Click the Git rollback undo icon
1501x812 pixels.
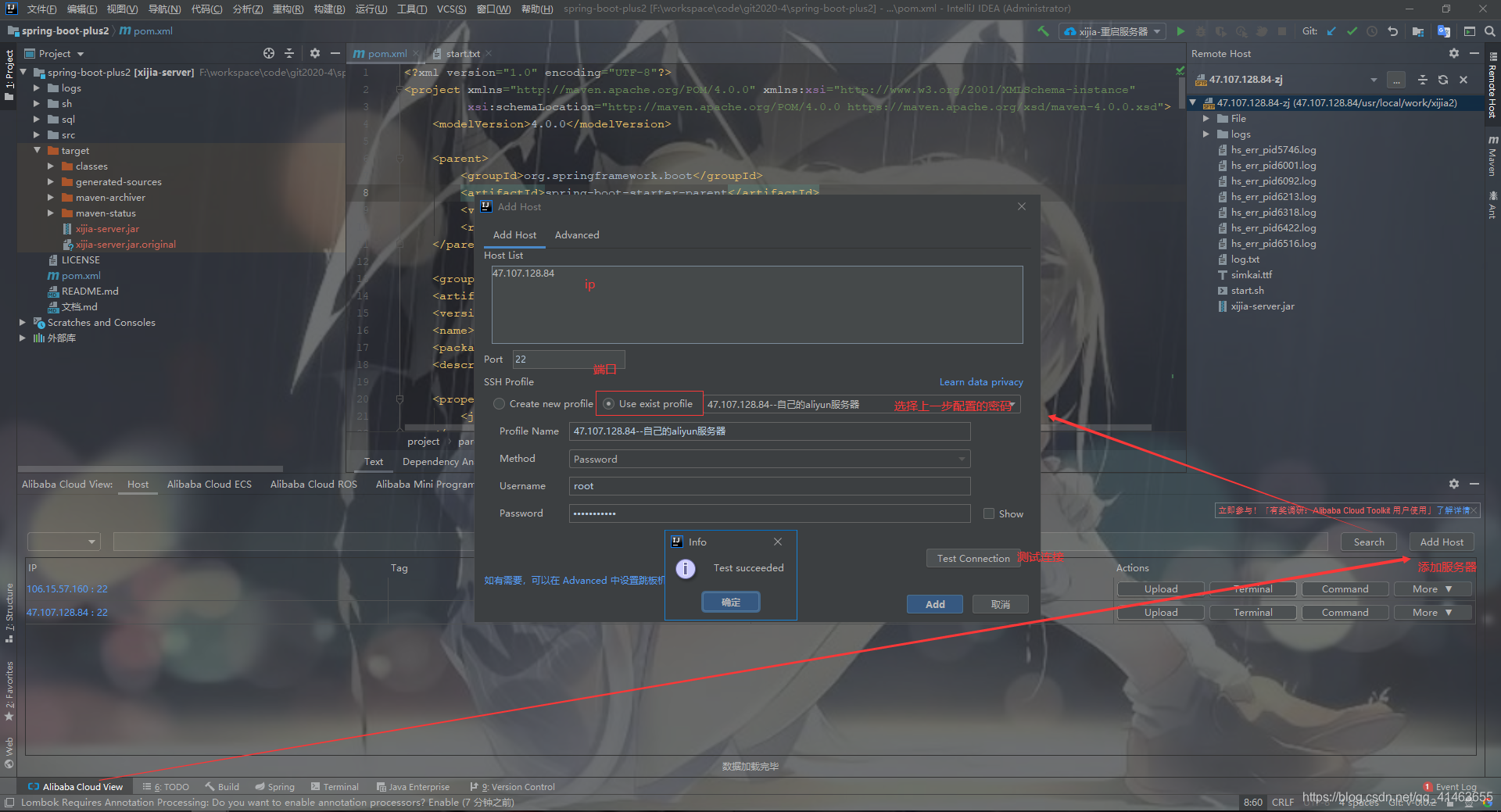1392,31
